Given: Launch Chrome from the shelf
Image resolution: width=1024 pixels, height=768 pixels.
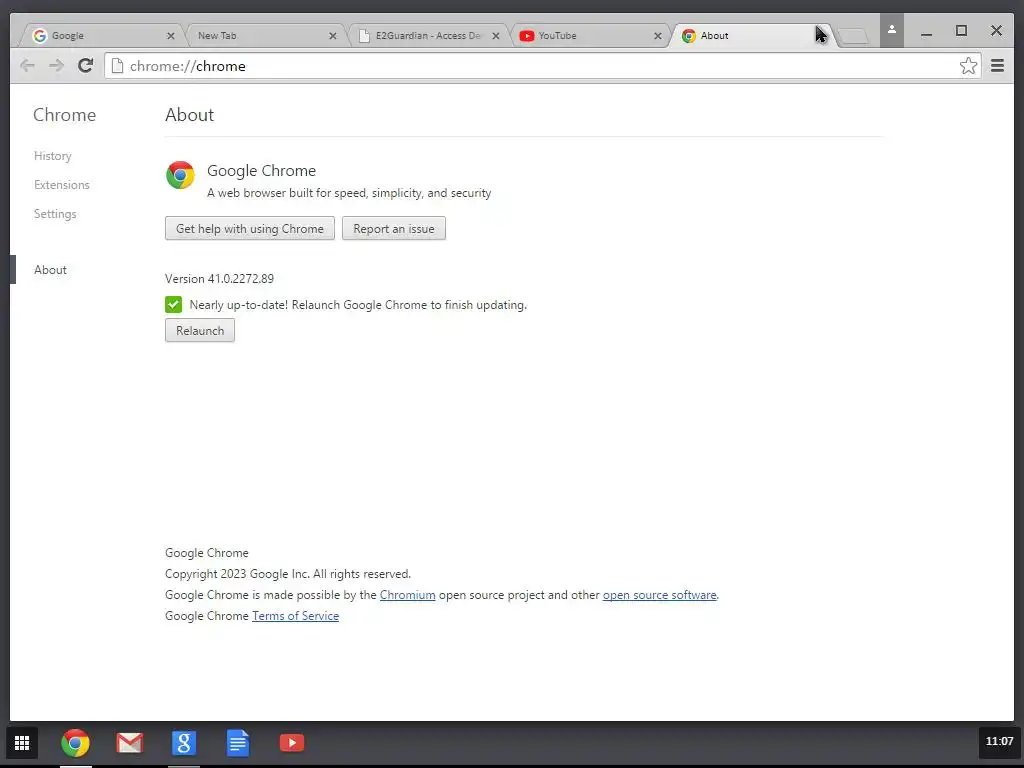Looking at the screenshot, I should click(x=75, y=743).
